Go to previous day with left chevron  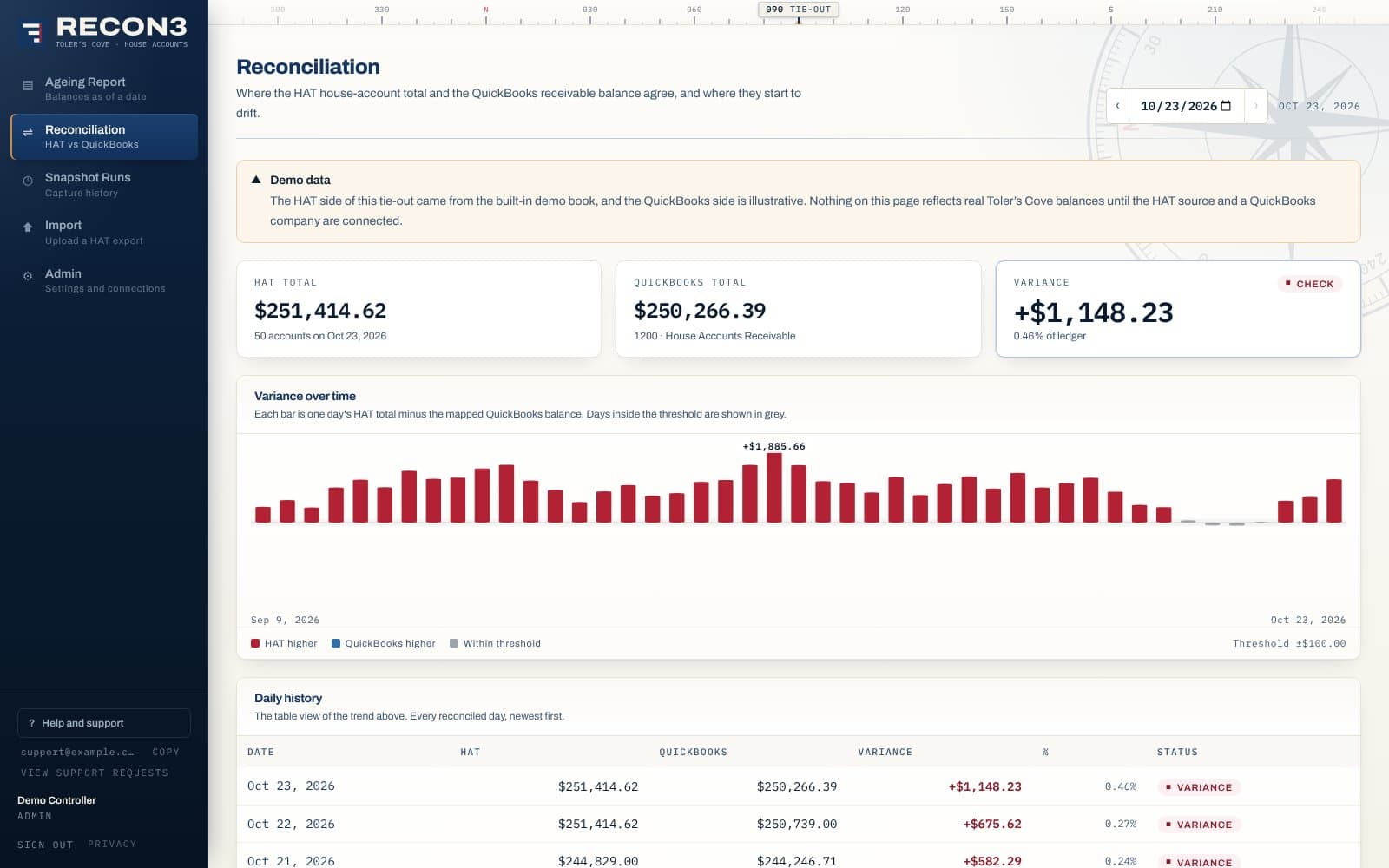point(1117,106)
